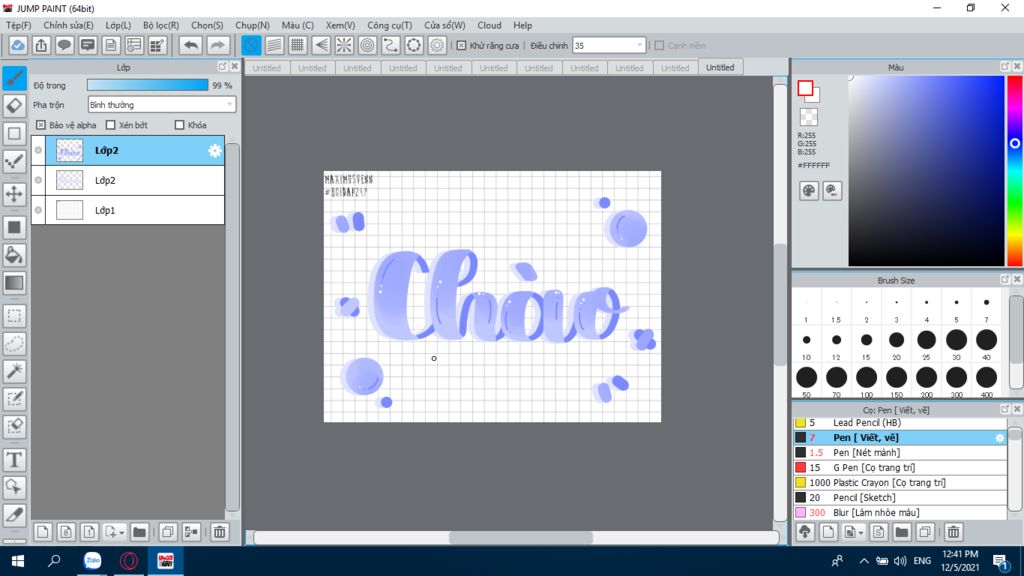Toggle visibility of the Lớp1 layer

click(39, 210)
